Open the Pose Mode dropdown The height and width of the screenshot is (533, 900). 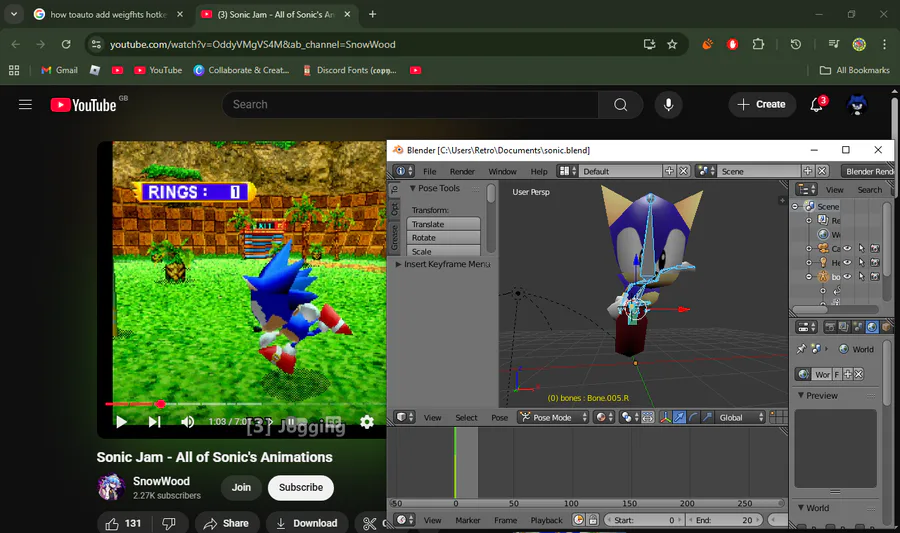(x=553, y=417)
